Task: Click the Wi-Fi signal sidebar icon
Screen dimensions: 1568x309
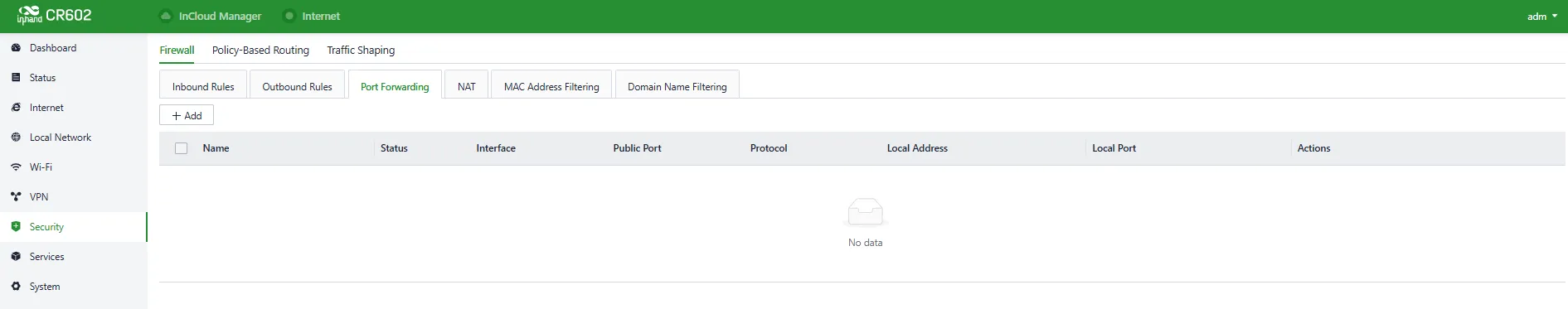Action: tap(16, 167)
